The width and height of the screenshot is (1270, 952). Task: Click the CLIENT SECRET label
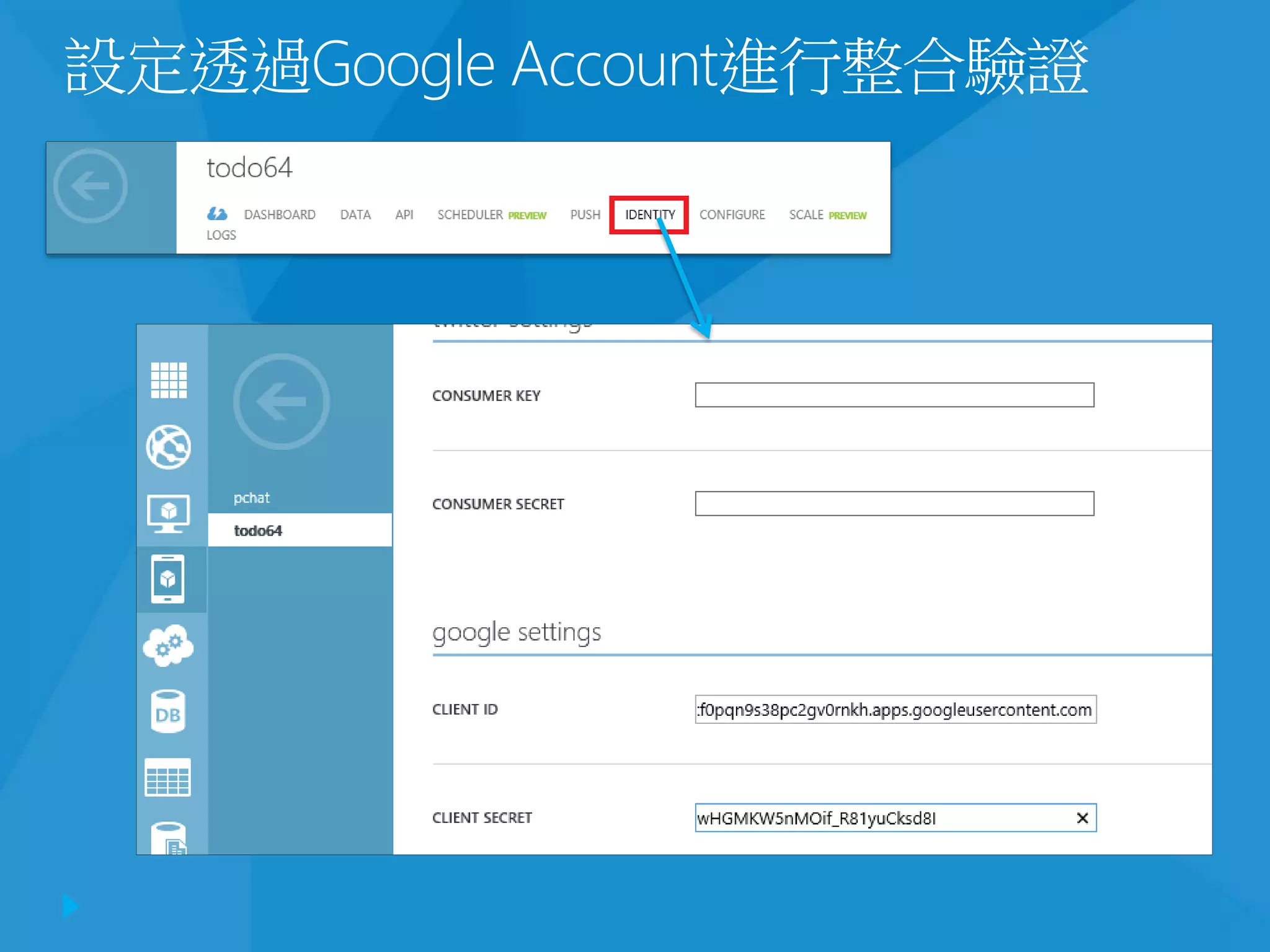[x=482, y=818]
